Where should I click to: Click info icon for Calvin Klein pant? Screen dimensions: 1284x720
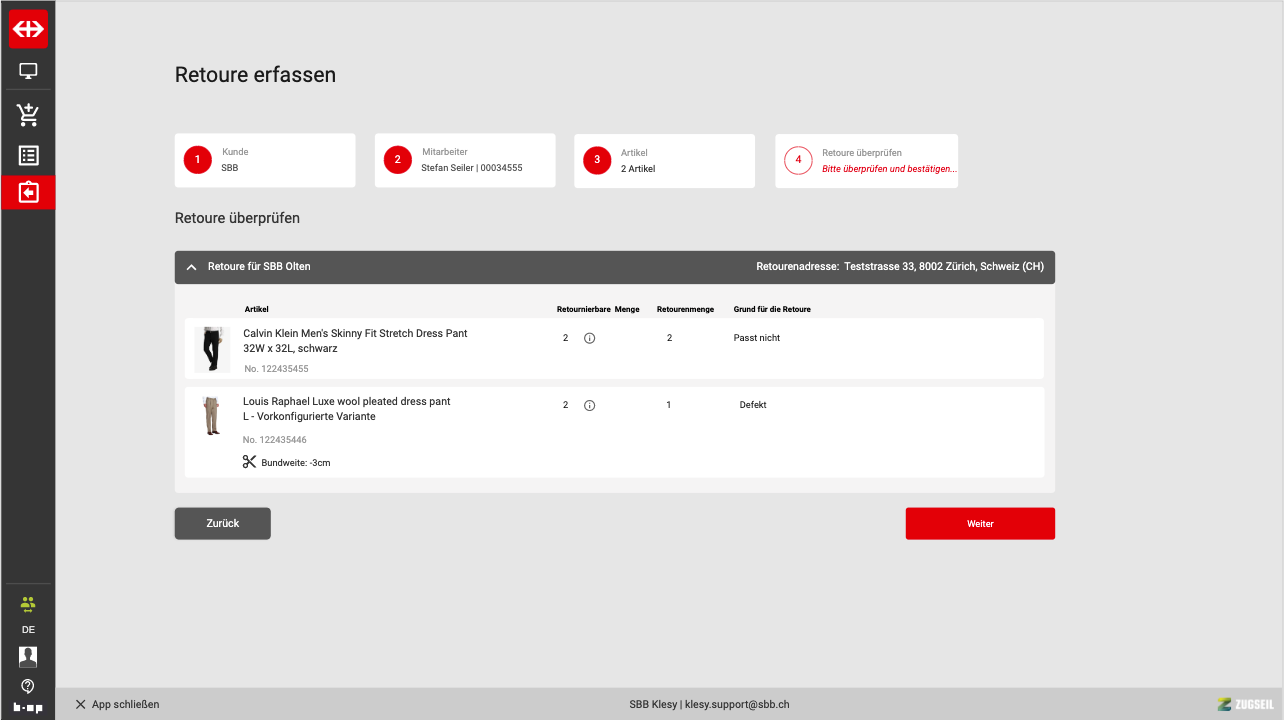pyautogui.click(x=589, y=339)
